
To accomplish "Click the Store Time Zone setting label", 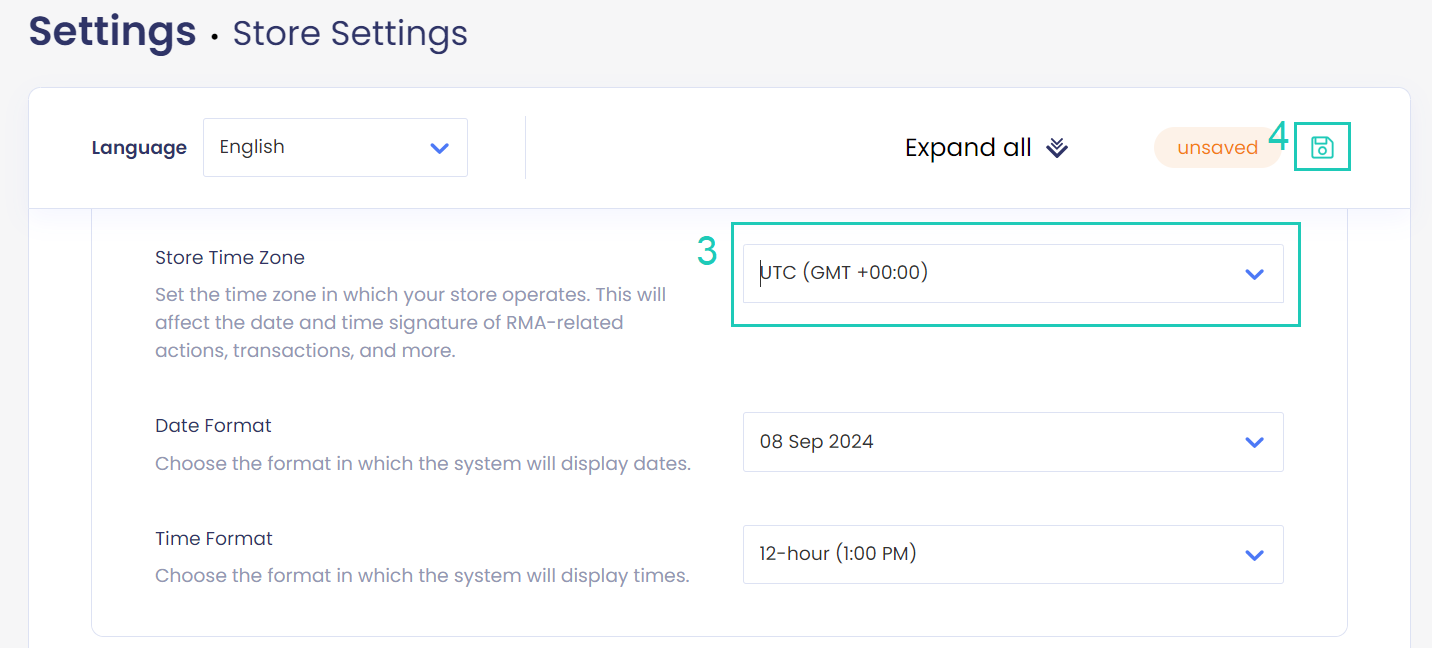I will [230, 258].
